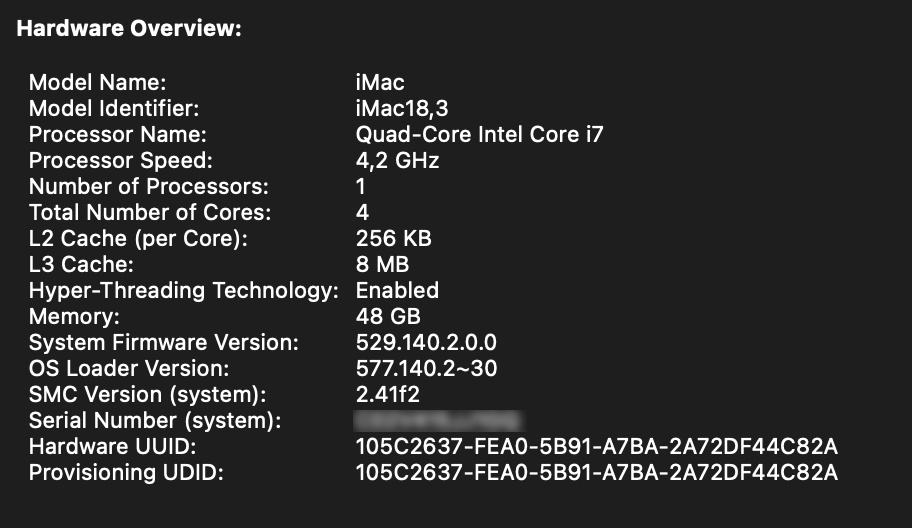Click the Provisioning UDID value

[x=596, y=472]
